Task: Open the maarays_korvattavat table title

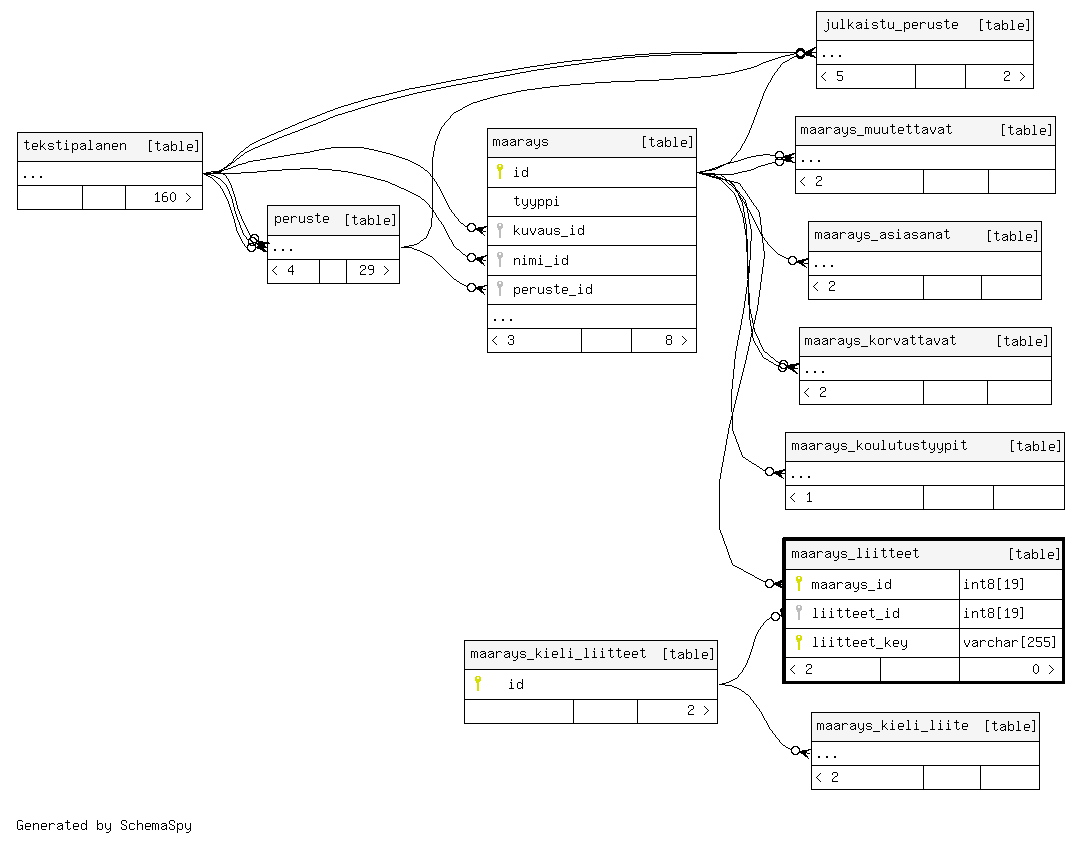Action: 880,341
